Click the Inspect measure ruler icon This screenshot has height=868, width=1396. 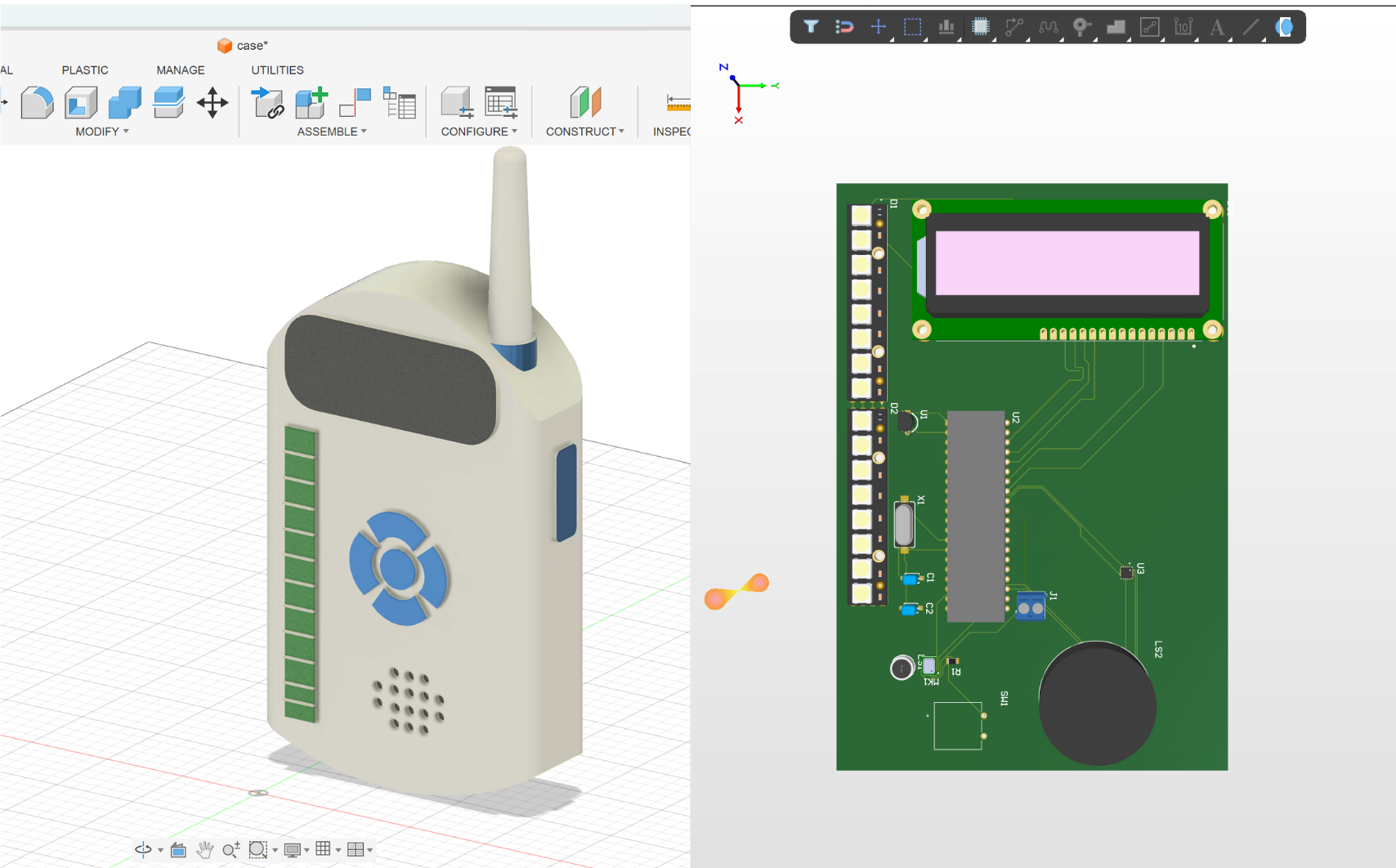(x=678, y=103)
